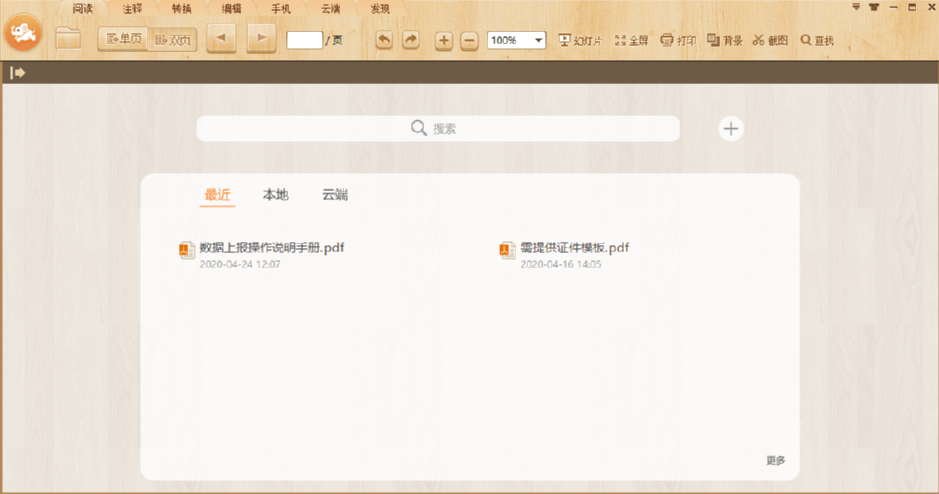Click the elephant app logo icon
The height and width of the screenshot is (494, 939).
(x=23, y=32)
